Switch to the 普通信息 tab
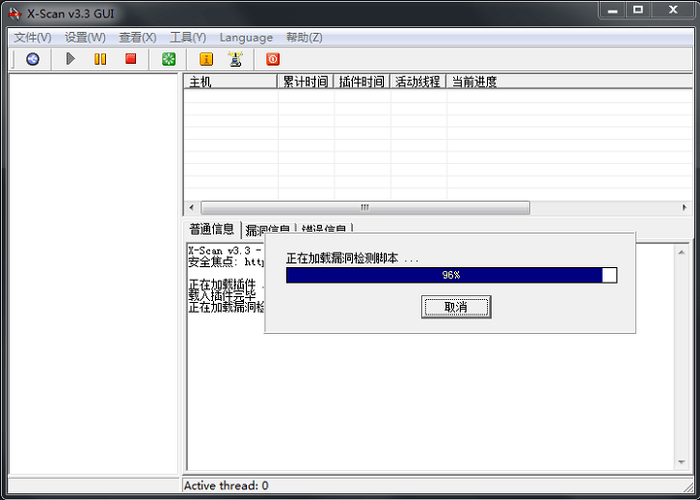The height and width of the screenshot is (500, 700). (x=211, y=229)
